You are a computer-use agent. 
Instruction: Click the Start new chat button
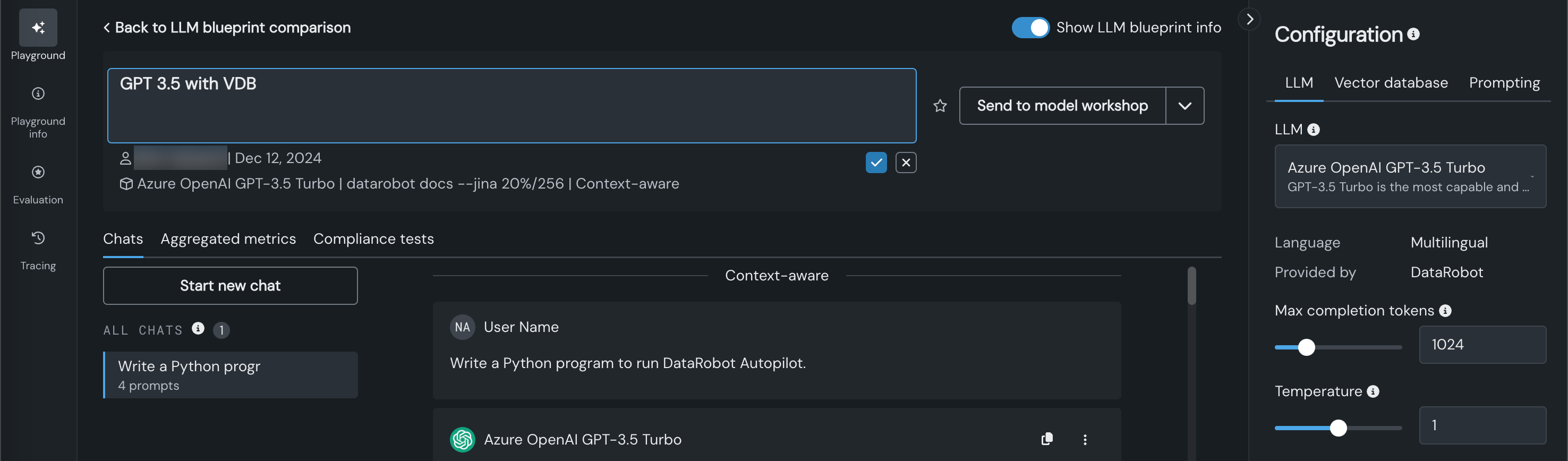[x=230, y=286]
